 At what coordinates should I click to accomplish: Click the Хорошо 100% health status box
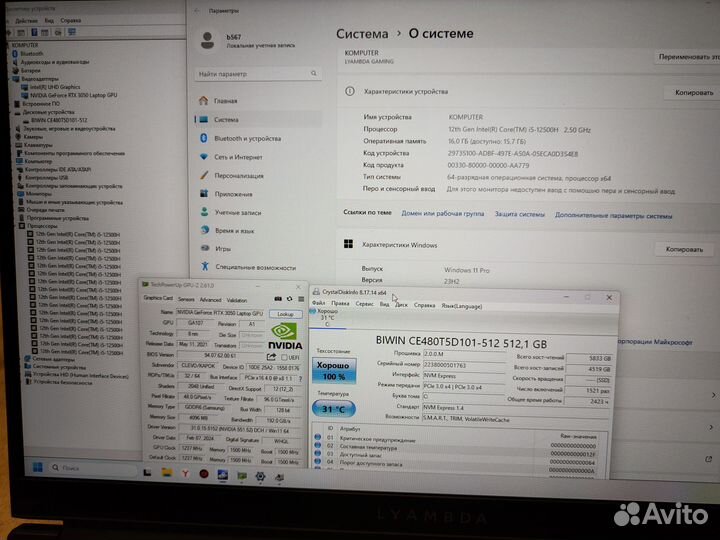(x=332, y=371)
